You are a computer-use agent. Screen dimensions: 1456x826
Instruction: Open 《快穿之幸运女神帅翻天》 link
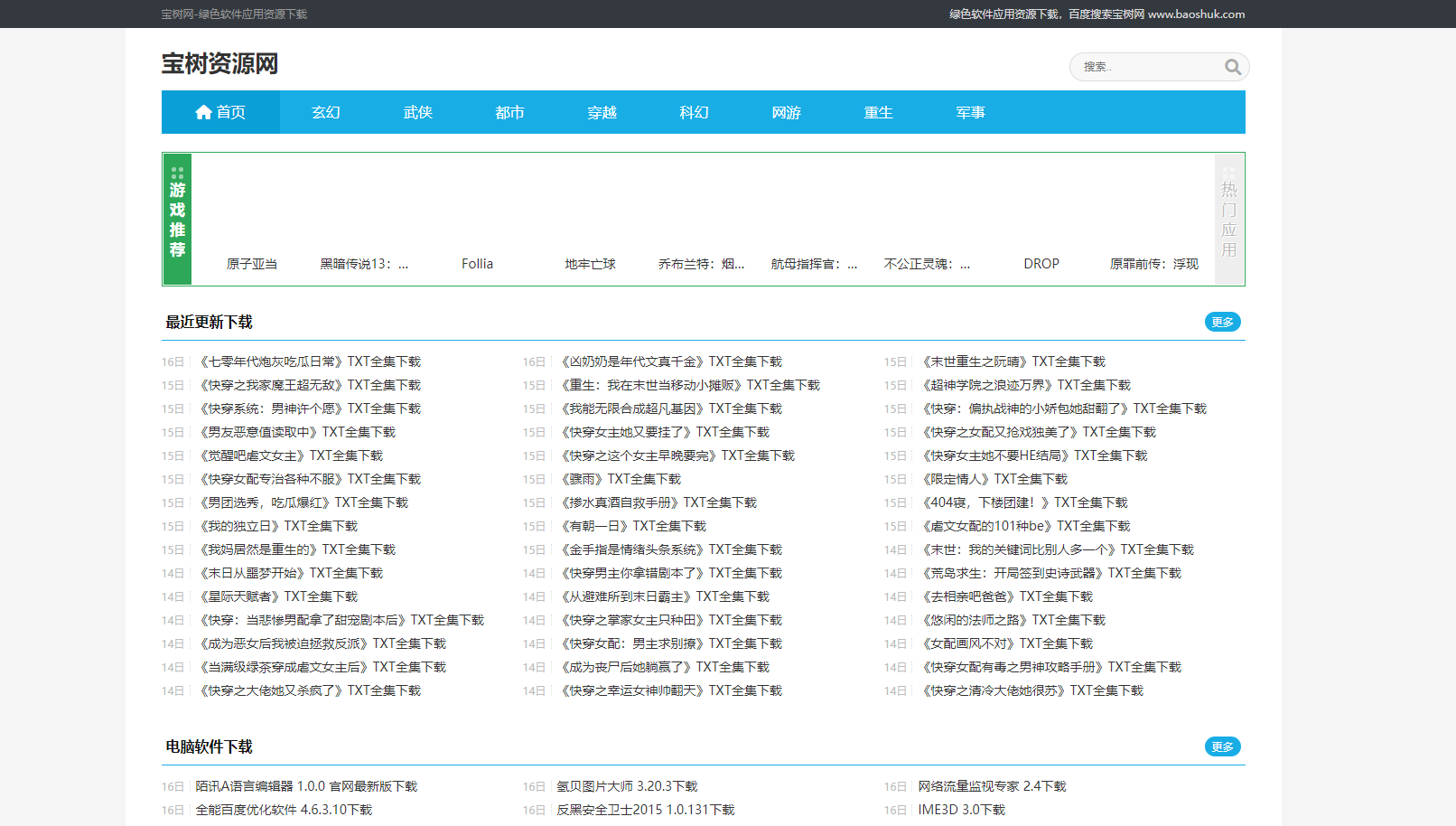point(669,690)
